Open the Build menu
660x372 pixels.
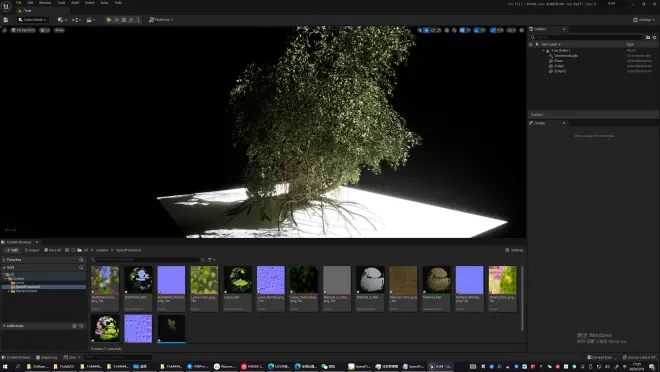click(x=75, y=3)
